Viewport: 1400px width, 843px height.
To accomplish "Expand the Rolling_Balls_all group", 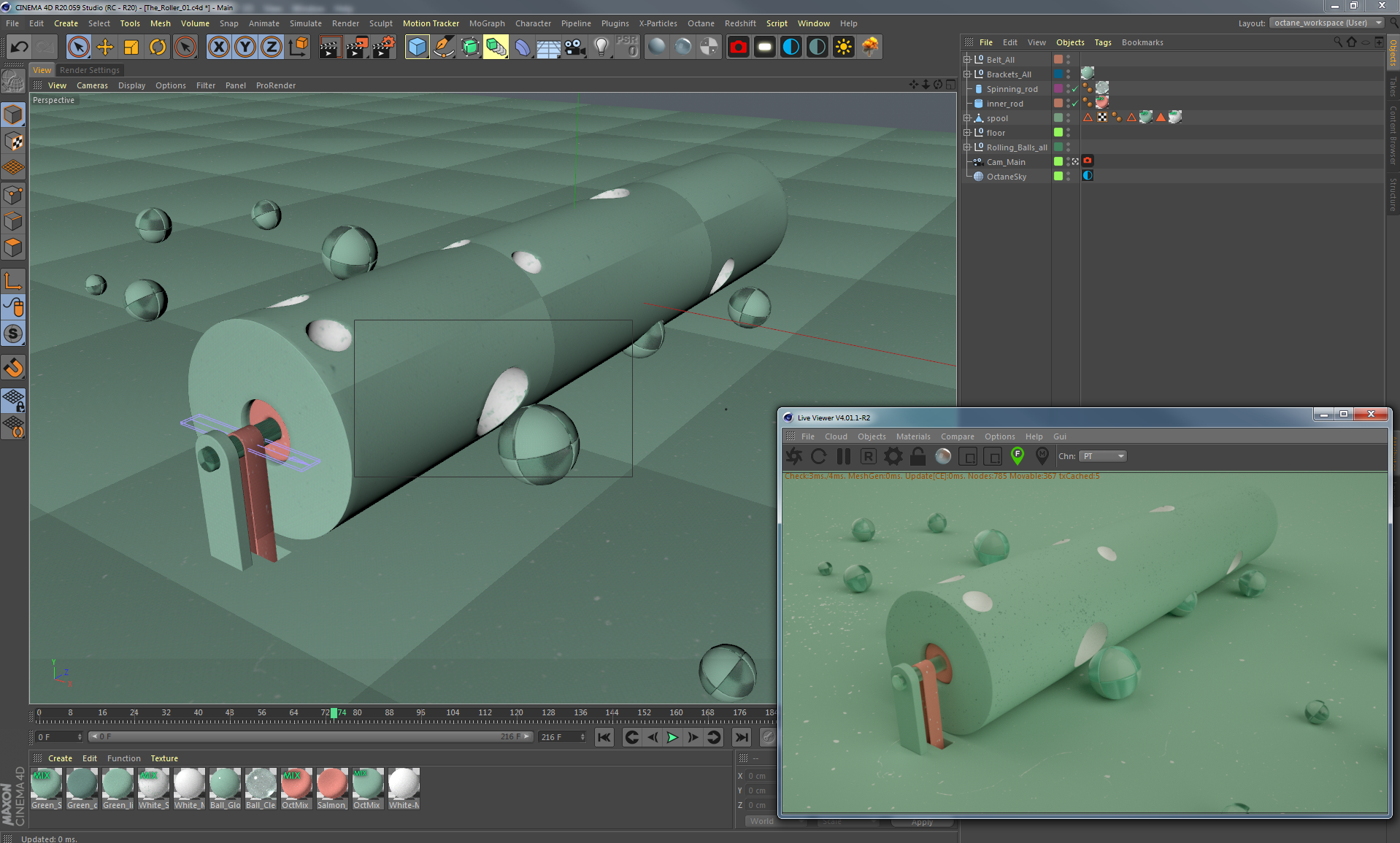I will (x=967, y=146).
